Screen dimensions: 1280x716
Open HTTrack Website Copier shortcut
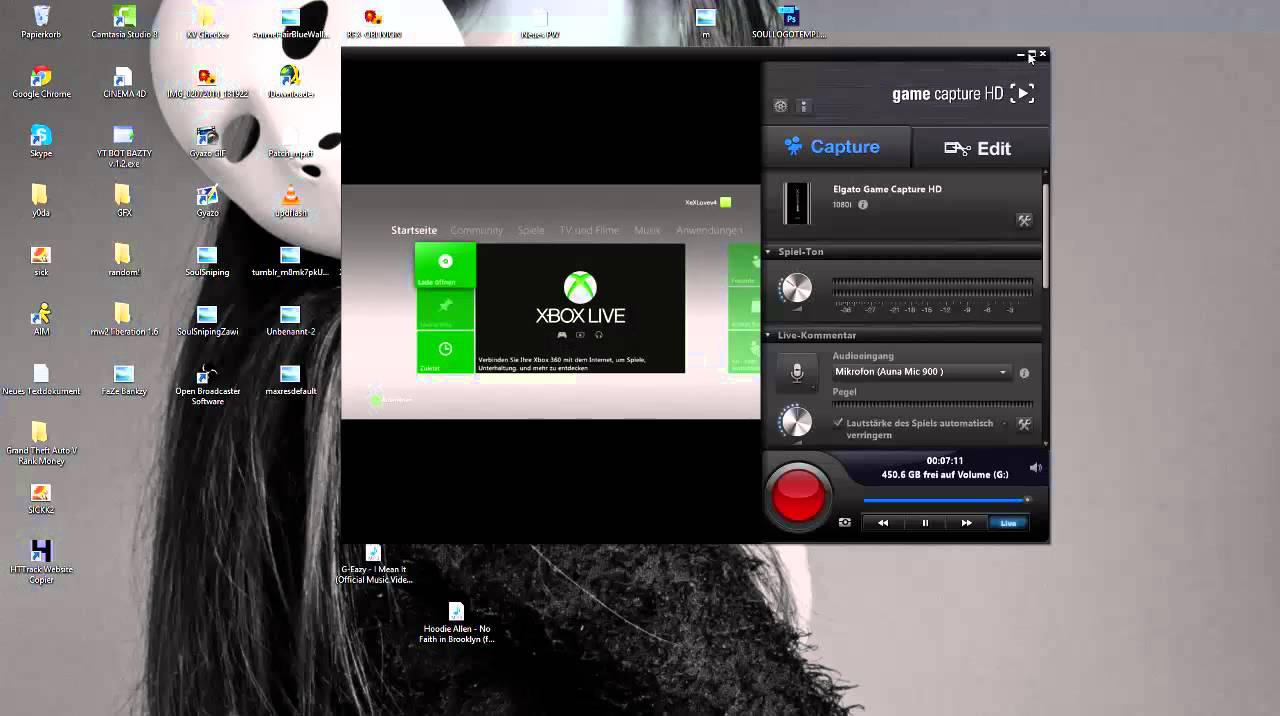click(41, 561)
